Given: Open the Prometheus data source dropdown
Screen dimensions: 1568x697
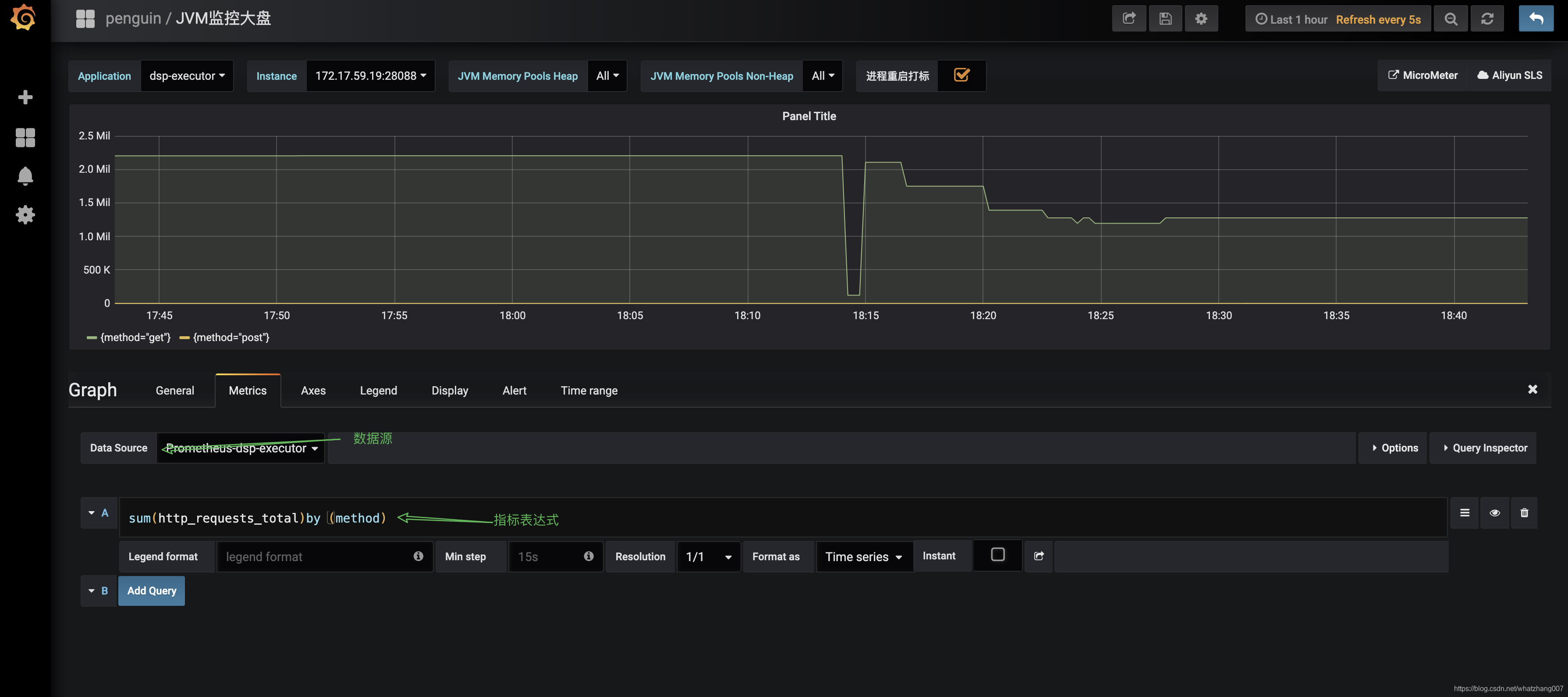Looking at the screenshot, I should (x=241, y=448).
